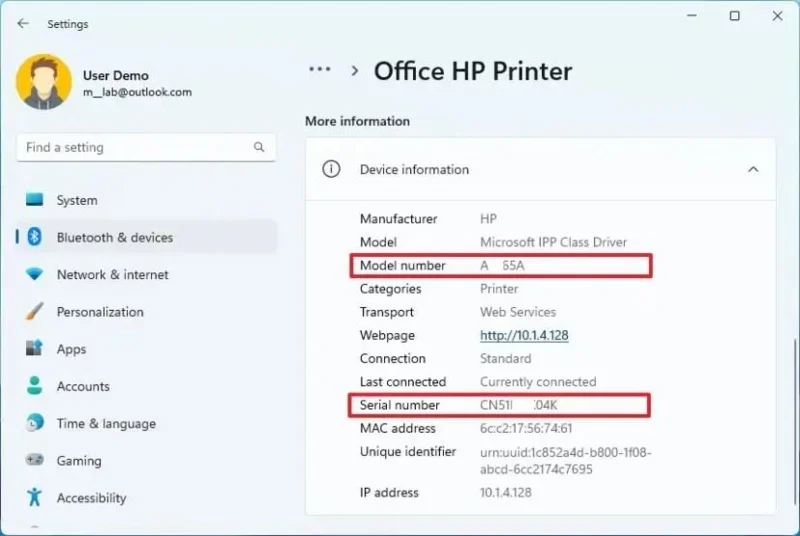Image resolution: width=800 pixels, height=536 pixels.
Task: Open the Gaming controller icon
Action: coord(35,460)
